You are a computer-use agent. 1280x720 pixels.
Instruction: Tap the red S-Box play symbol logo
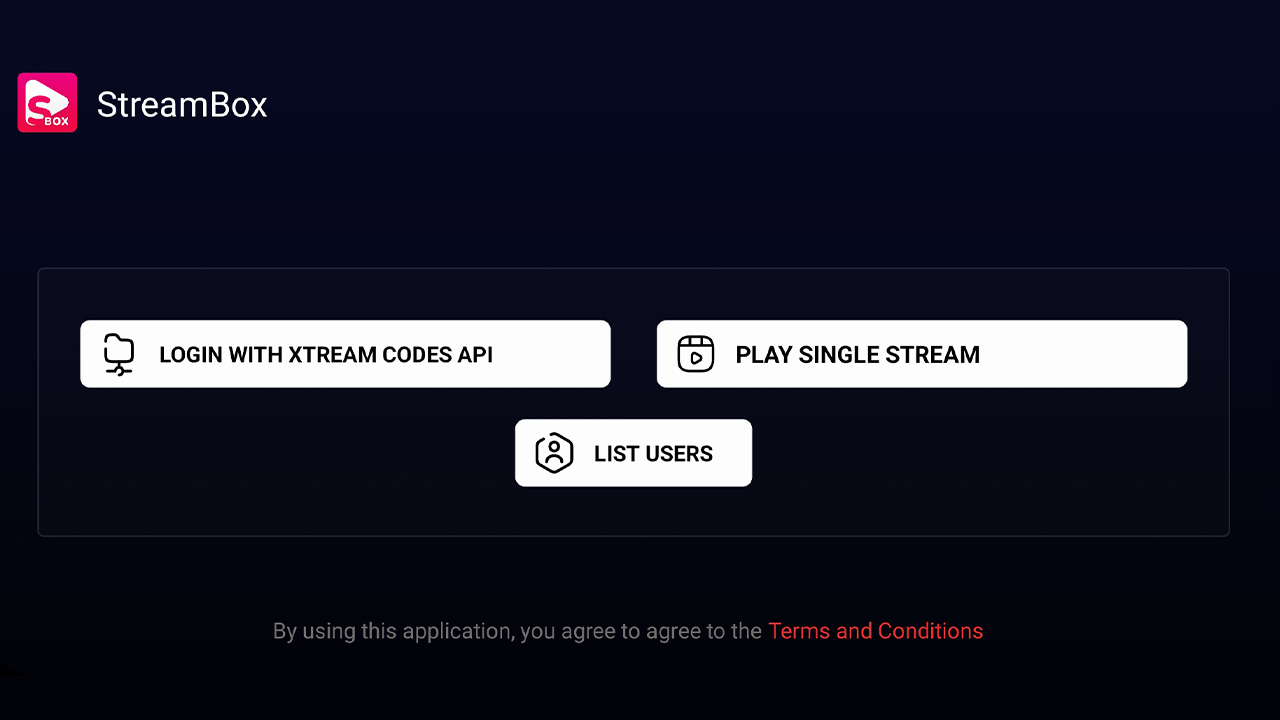click(x=47, y=102)
